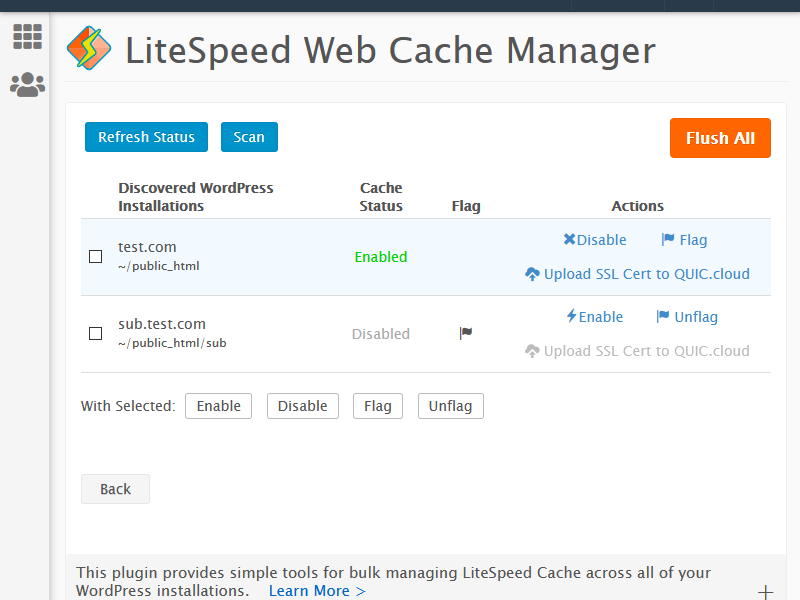Select the test.com checkbox

pyautogui.click(x=95, y=256)
